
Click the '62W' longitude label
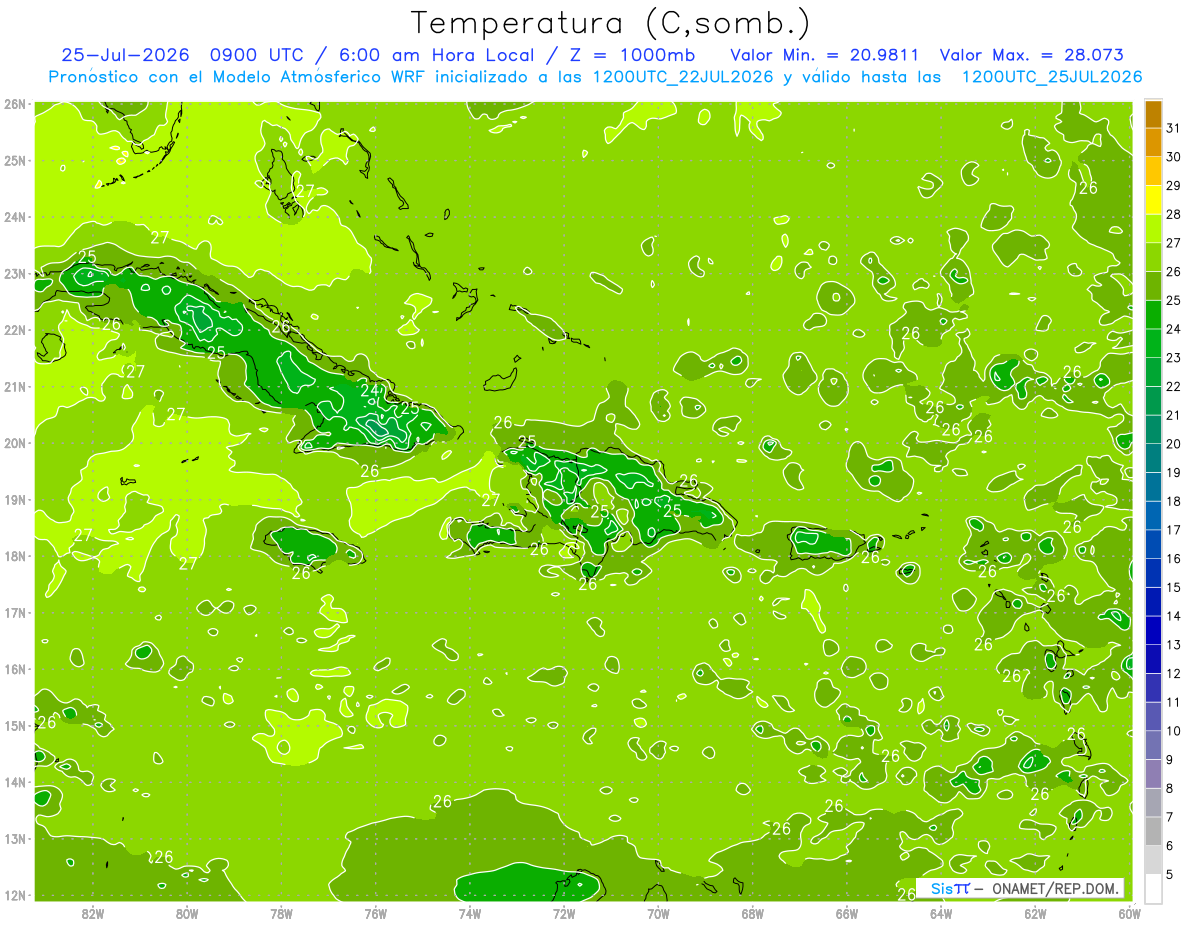click(x=1035, y=913)
